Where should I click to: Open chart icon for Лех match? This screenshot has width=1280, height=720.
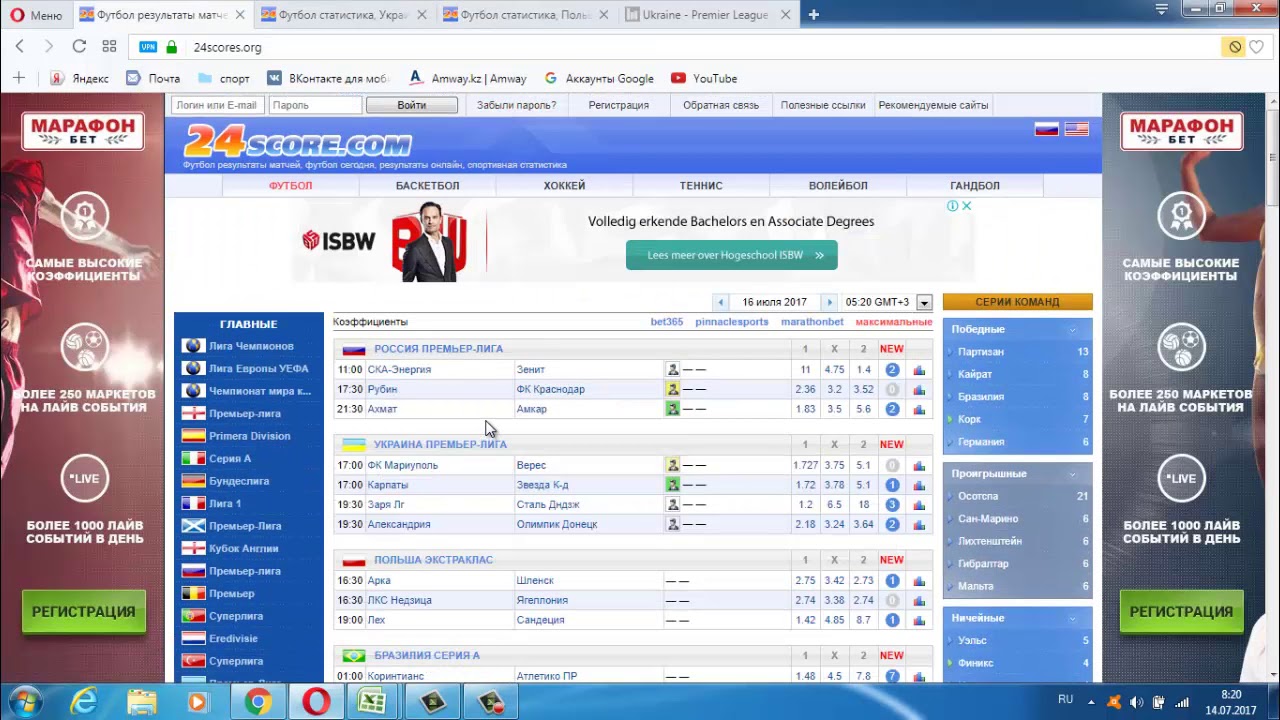click(919, 620)
